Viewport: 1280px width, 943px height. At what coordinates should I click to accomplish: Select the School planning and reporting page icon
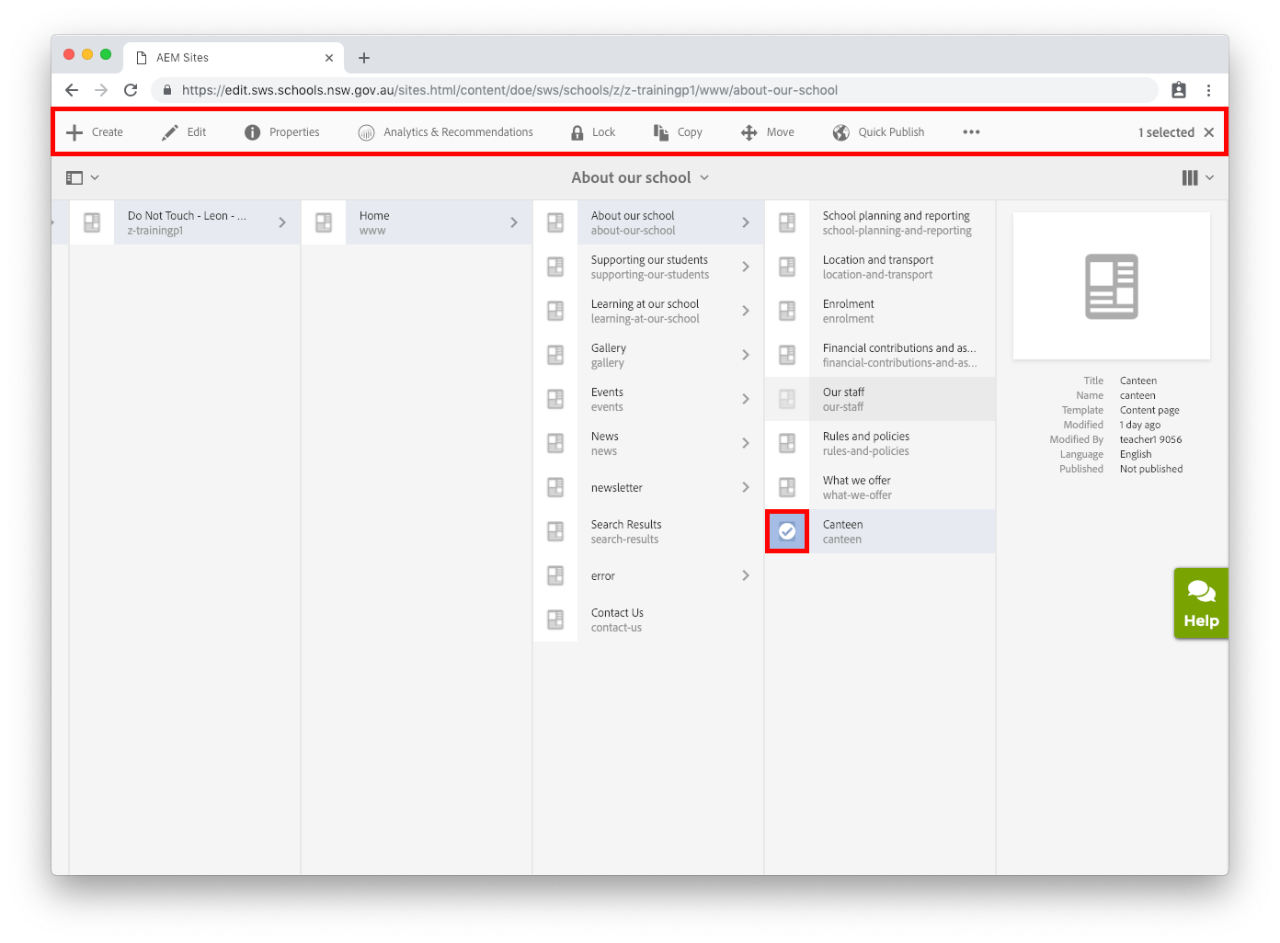(787, 223)
